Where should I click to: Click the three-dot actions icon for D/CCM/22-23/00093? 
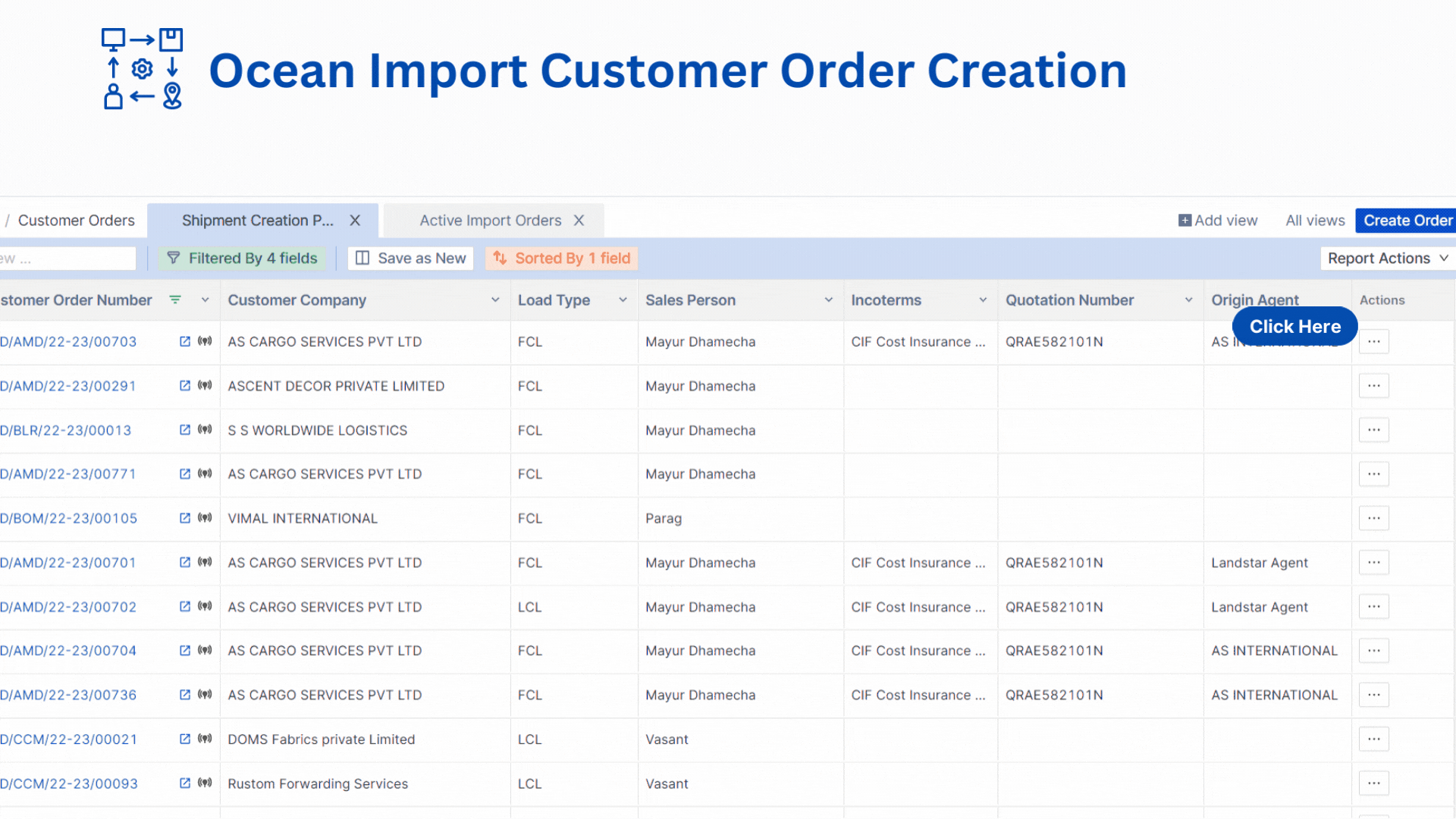1374,783
